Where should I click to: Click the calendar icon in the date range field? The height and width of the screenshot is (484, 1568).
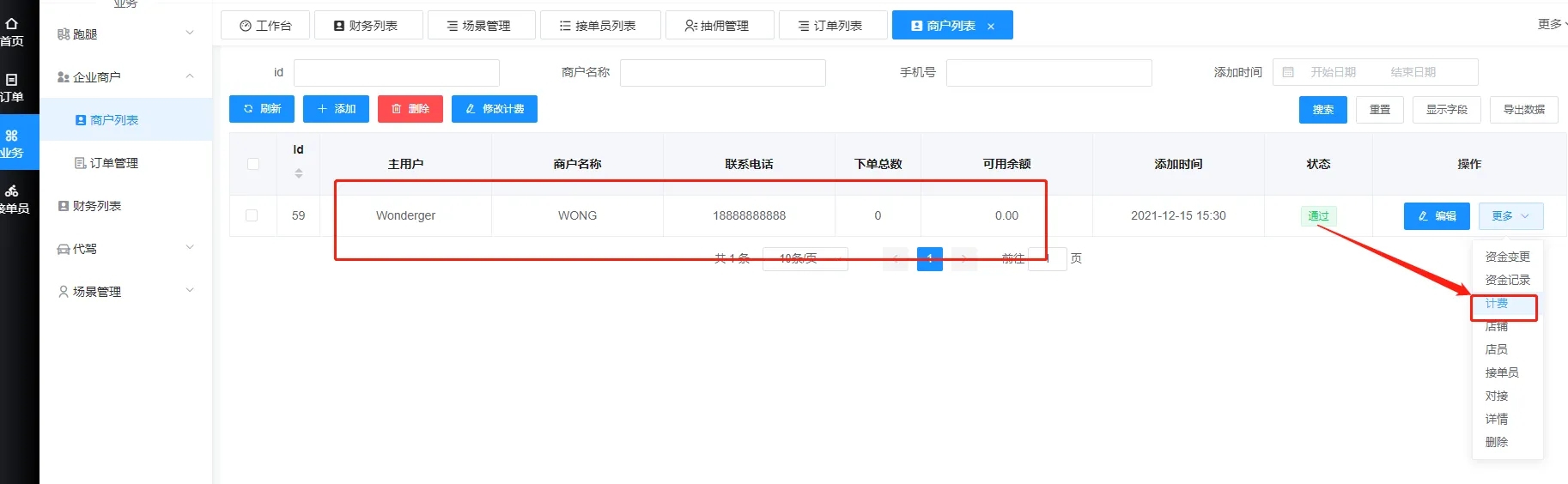pyautogui.click(x=1288, y=73)
